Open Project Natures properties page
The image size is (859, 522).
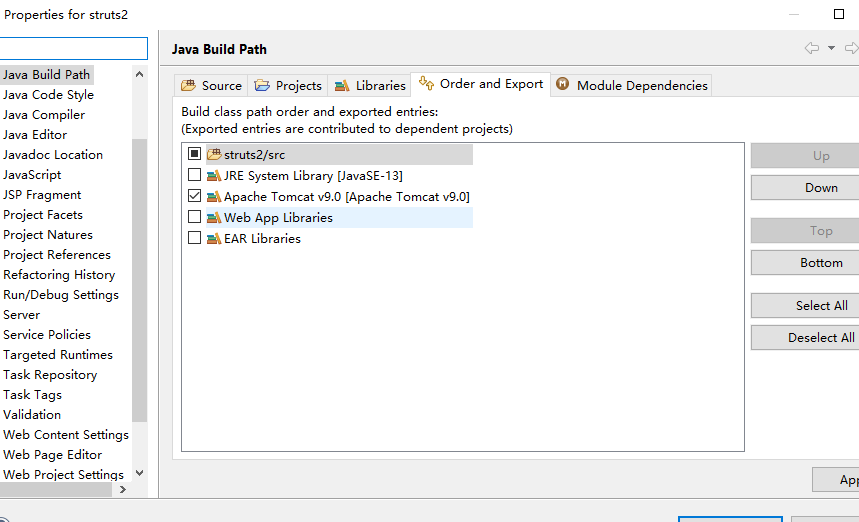(x=48, y=235)
